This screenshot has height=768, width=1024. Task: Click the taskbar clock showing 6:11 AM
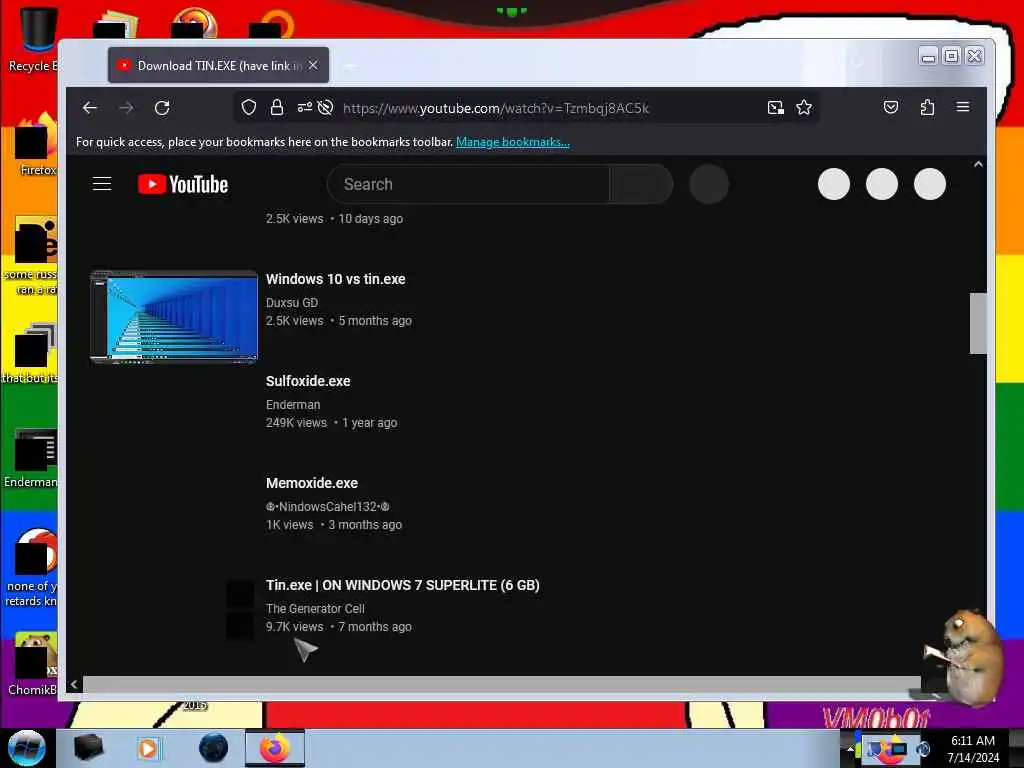pos(973,749)
